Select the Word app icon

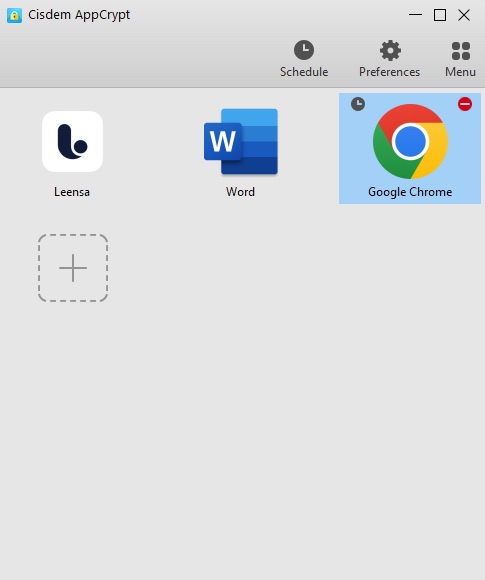tap(240, 141)
